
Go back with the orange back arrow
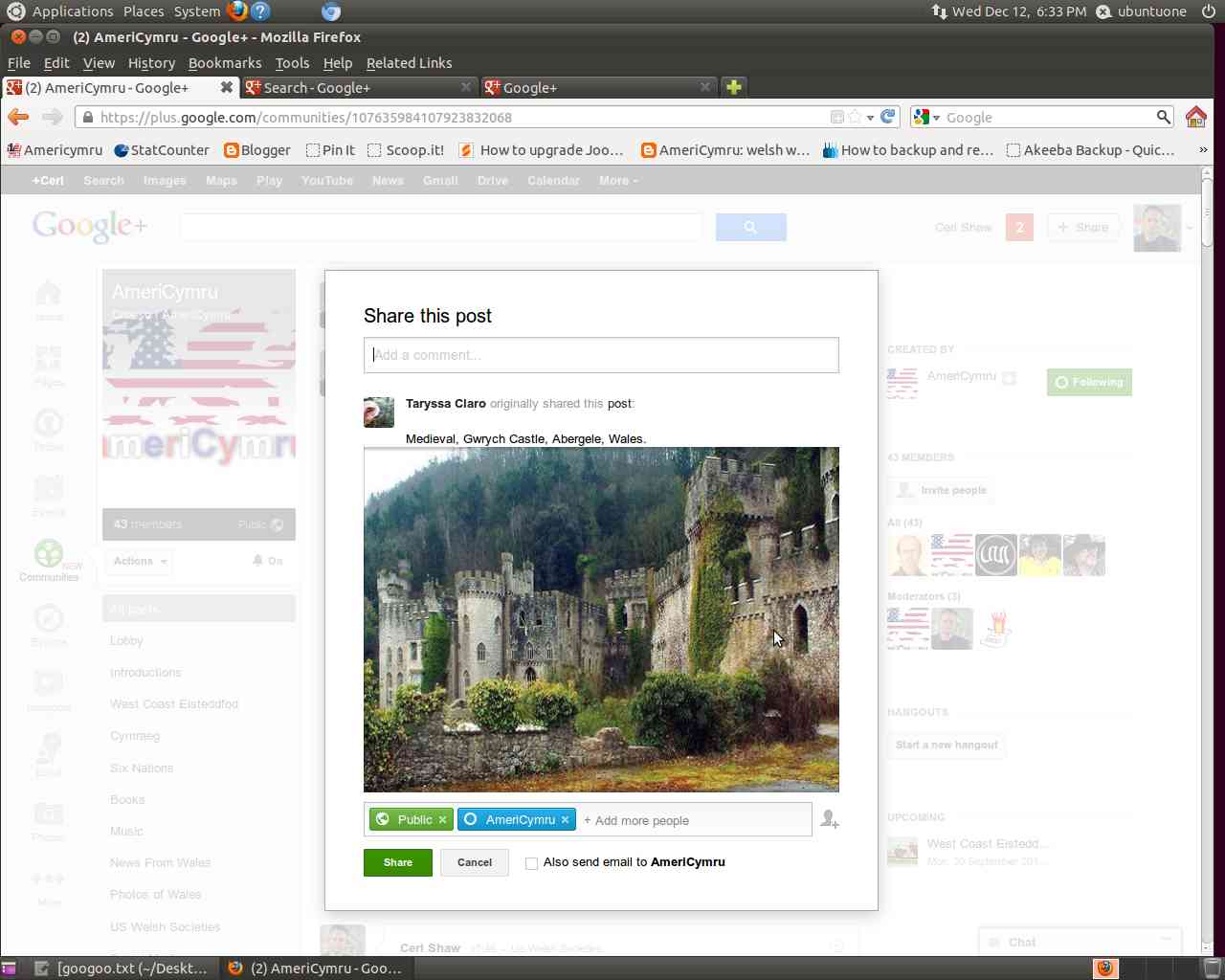coord(17,117)
